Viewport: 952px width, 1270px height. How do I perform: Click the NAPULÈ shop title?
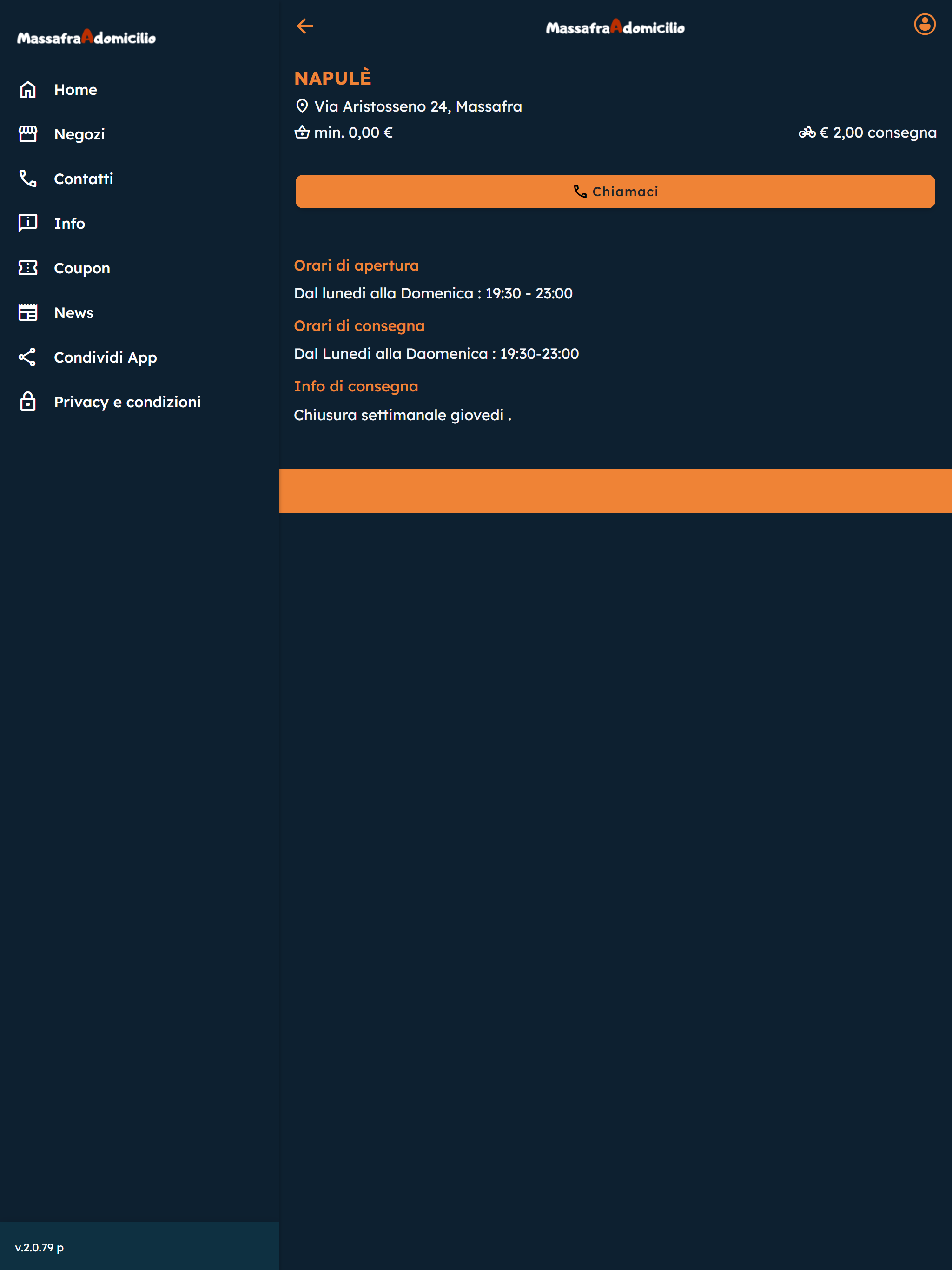point(332,78)
